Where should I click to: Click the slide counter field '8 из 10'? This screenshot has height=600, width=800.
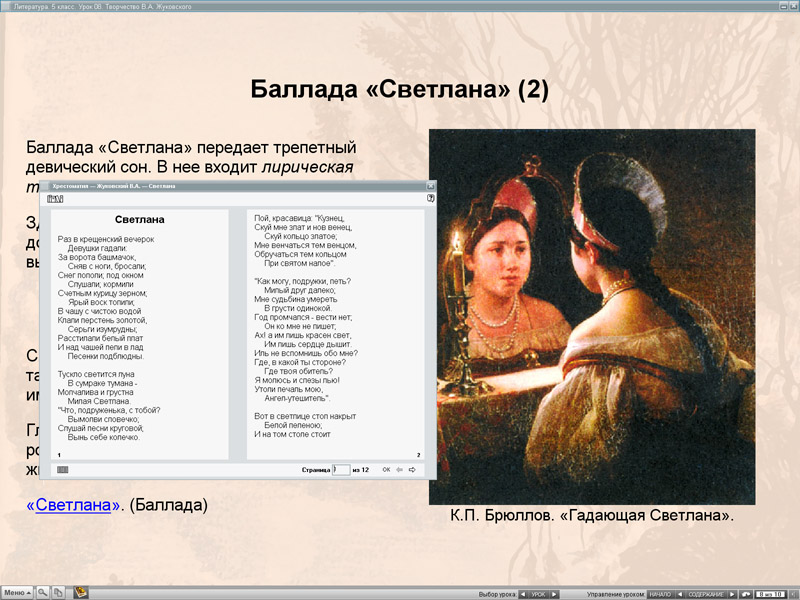(770, 594)
